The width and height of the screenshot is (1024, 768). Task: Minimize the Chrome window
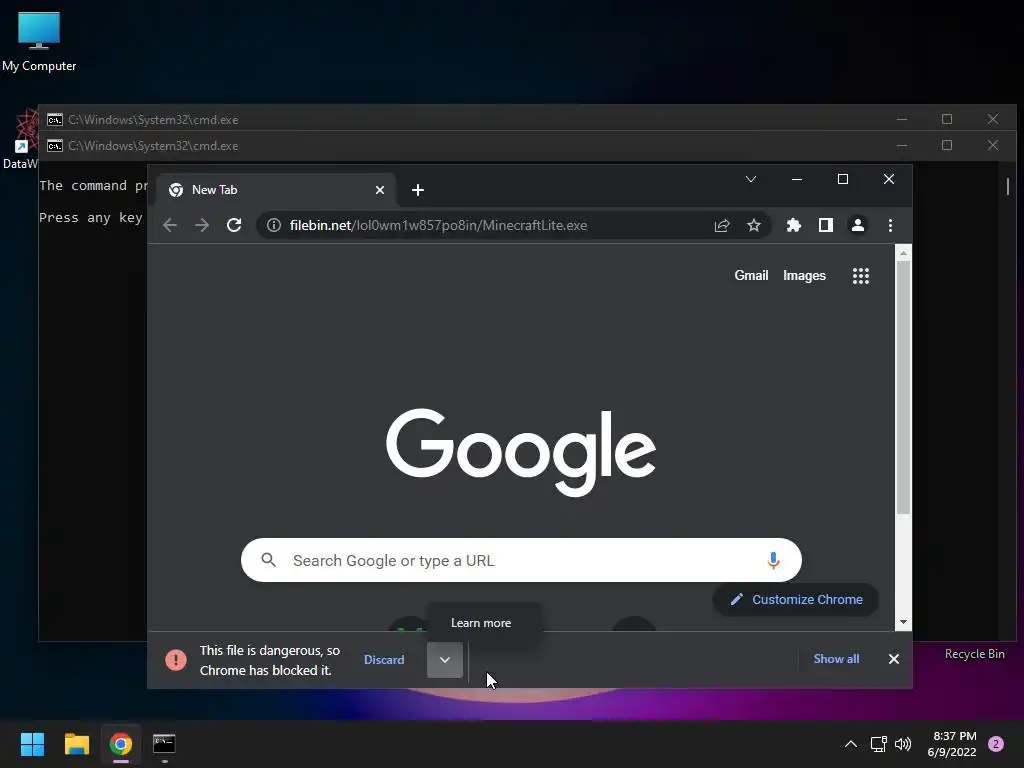click(x=797, y=179)
